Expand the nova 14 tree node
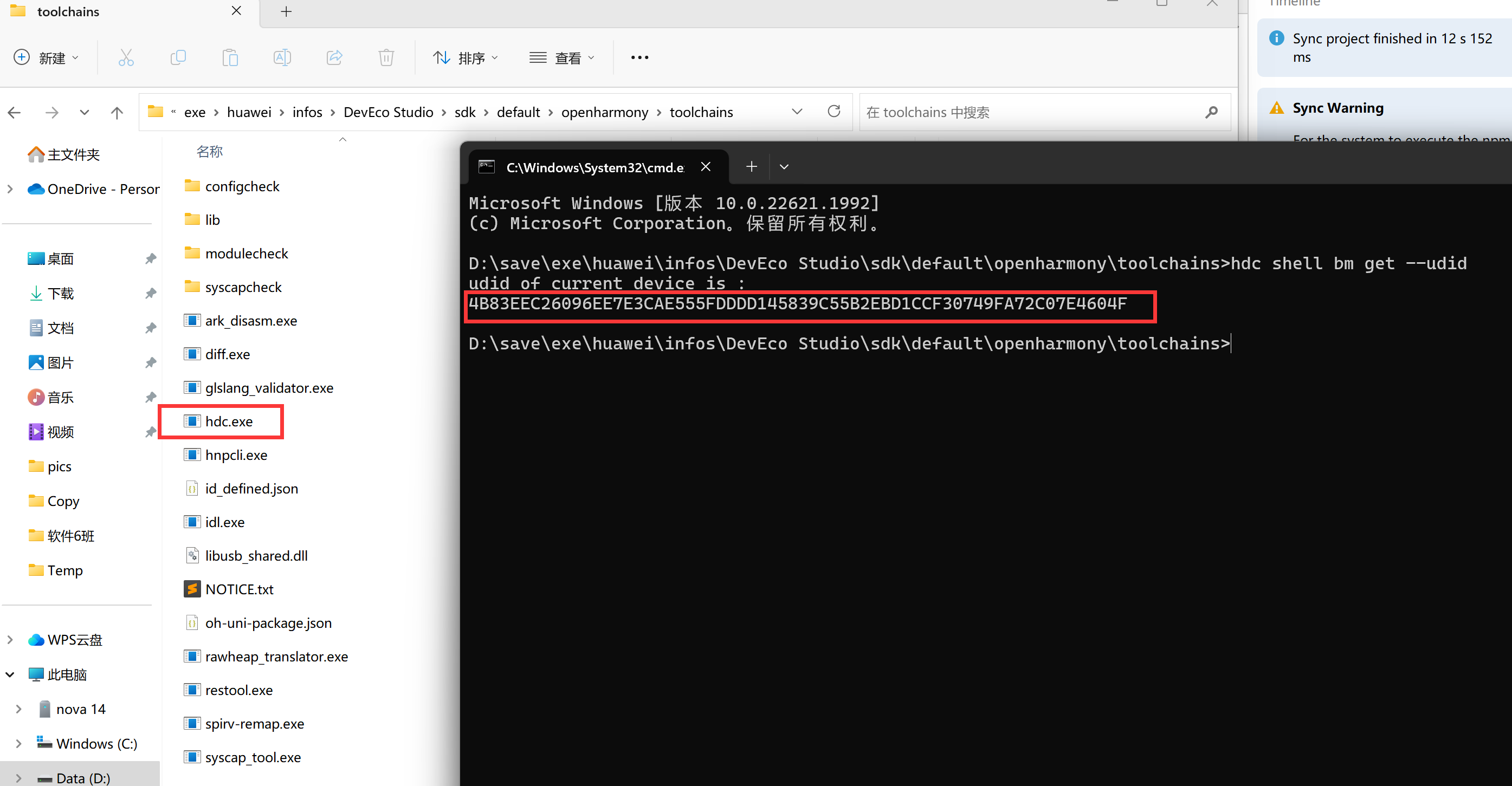Image resolution: width=1512 pixels, height=786 pixels. 18,709
